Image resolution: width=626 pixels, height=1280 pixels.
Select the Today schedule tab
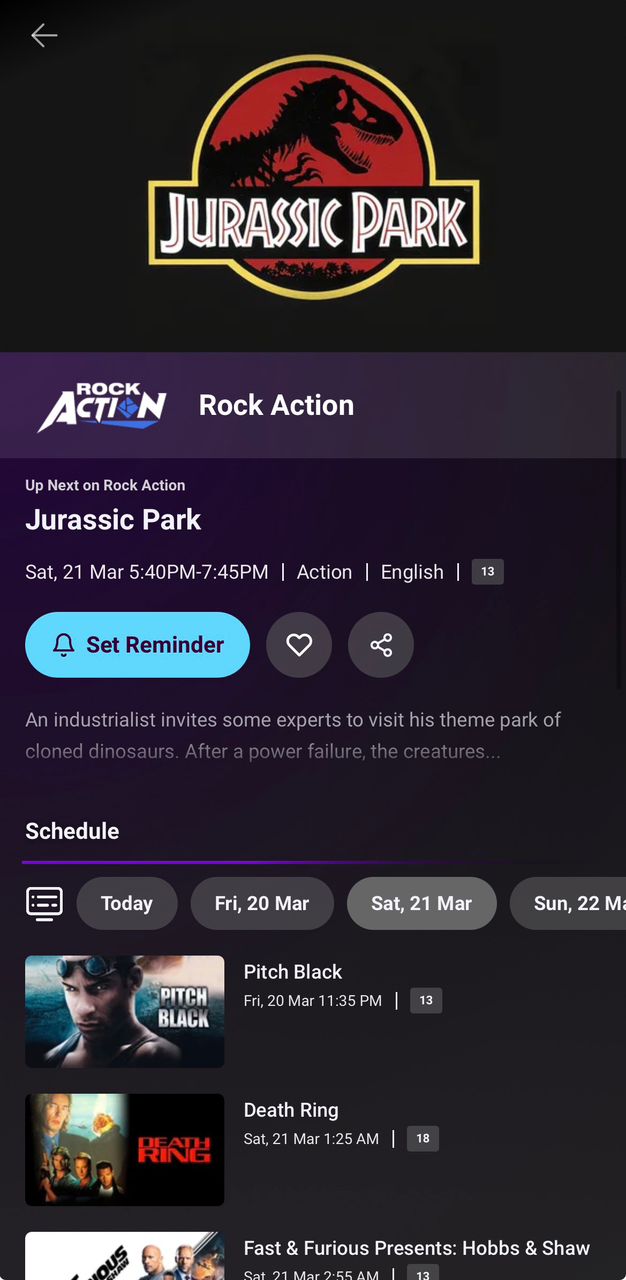tap(127, 903)
